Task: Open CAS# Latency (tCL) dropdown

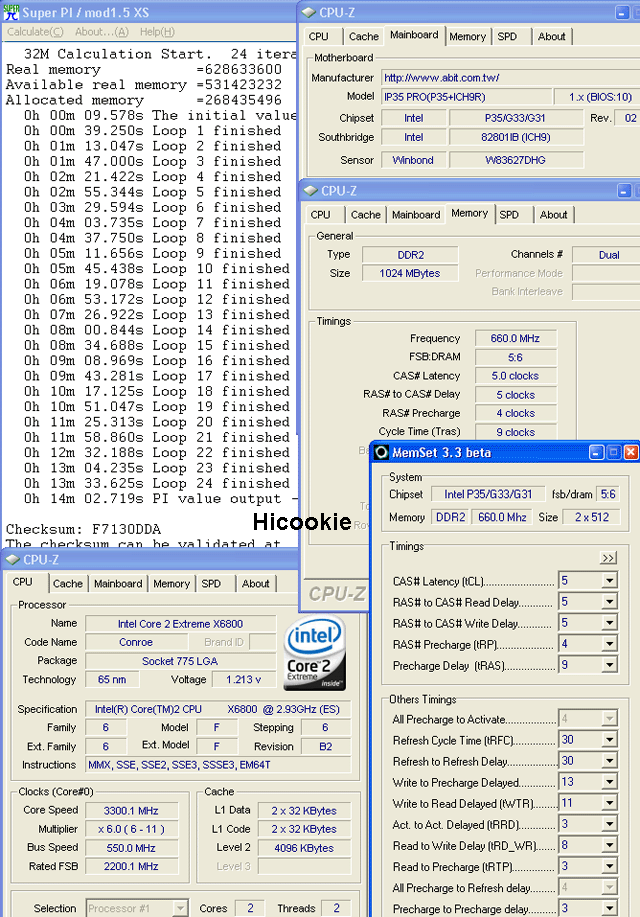Action: click(610, 581)
